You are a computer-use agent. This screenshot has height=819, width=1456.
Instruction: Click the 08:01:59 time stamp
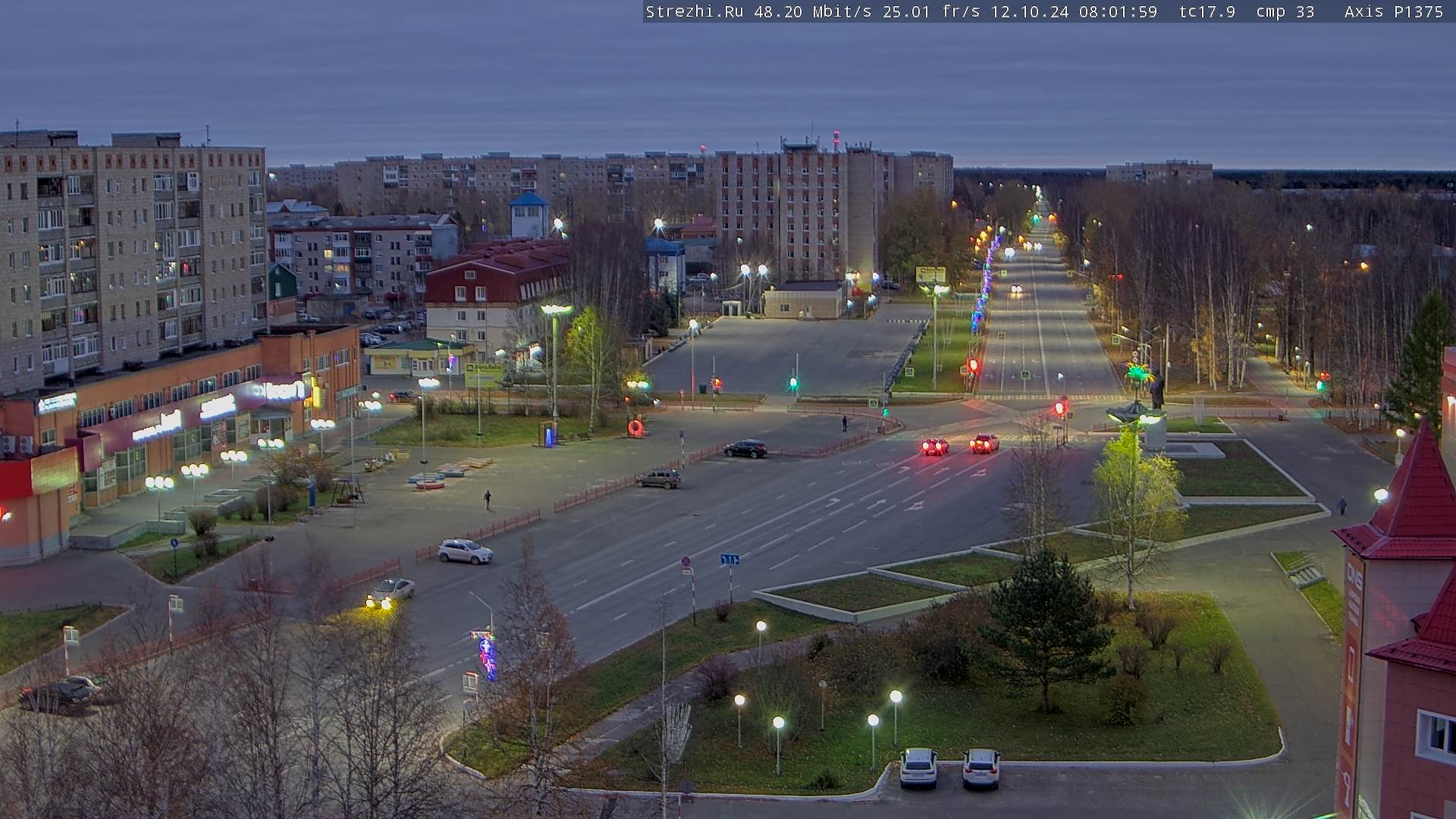click(1118, 11)
